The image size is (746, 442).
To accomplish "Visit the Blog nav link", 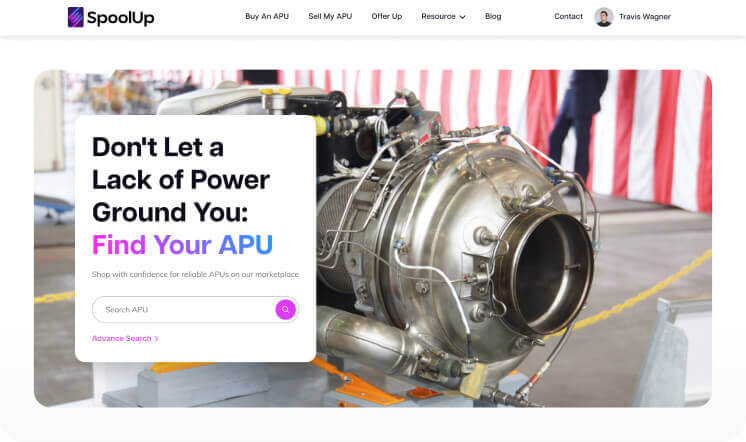I will coord(493,16).
